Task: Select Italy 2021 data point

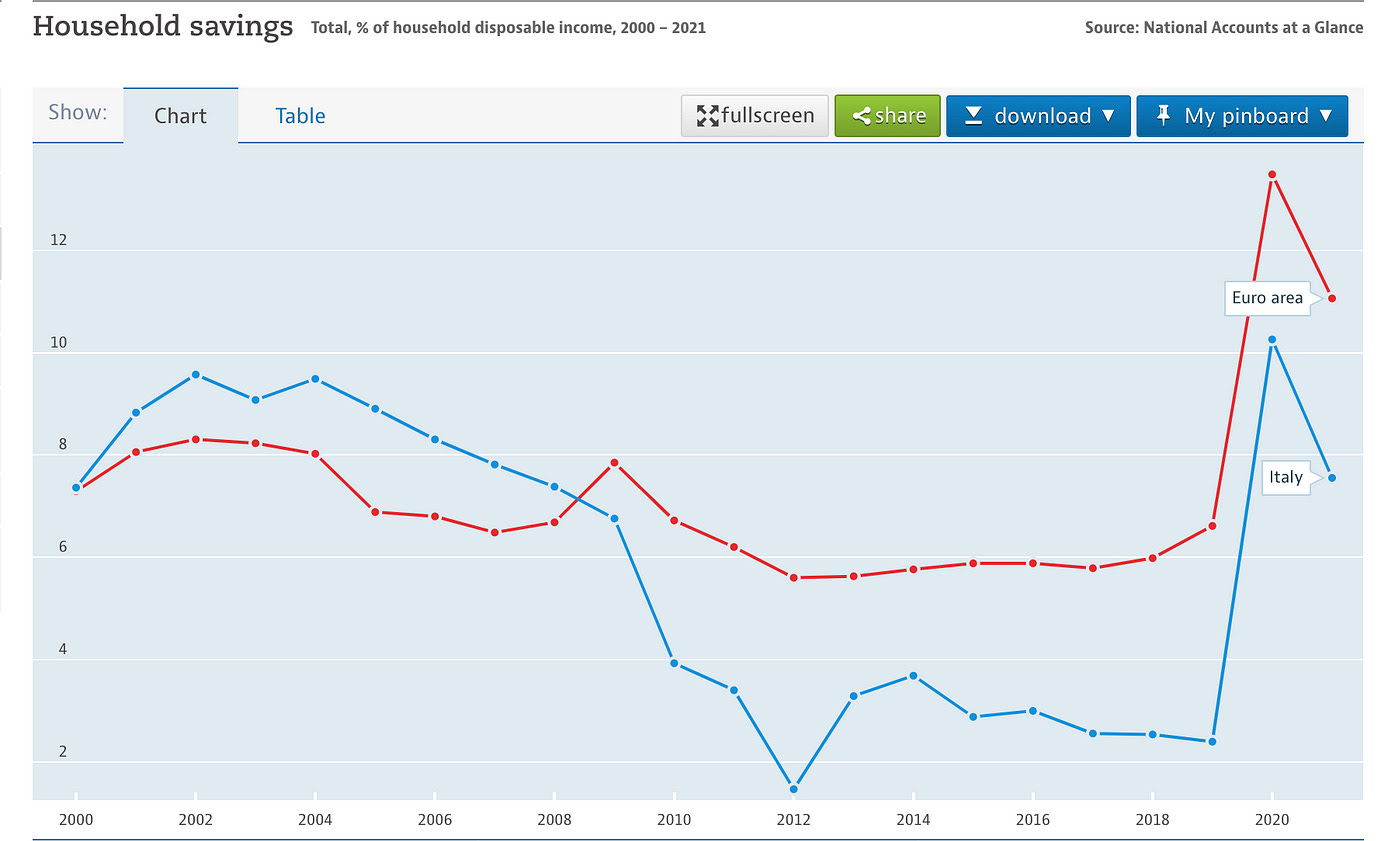Action: [1332, 478]
